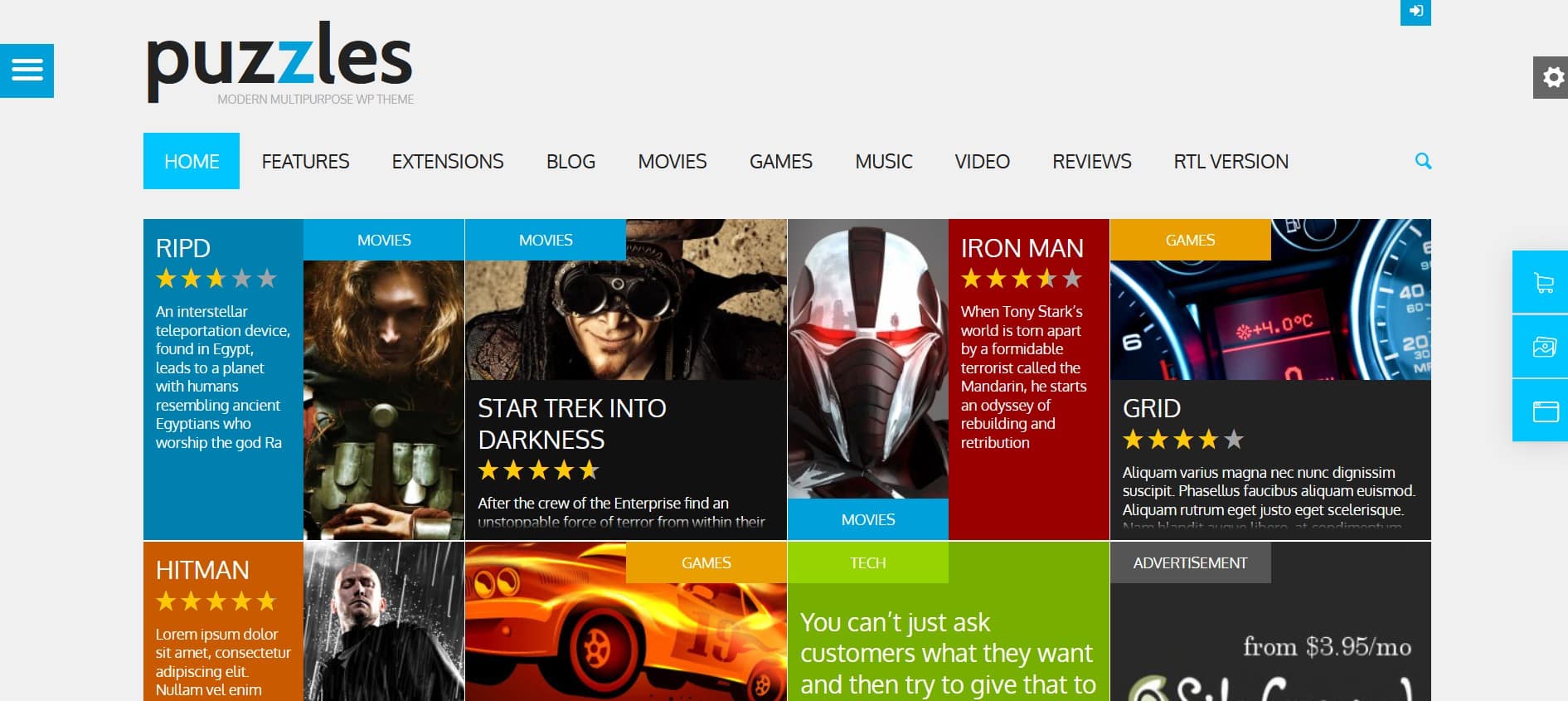1568x701 pixels.
Task: Open the EXTENSIONS menu
Action: 448,161
